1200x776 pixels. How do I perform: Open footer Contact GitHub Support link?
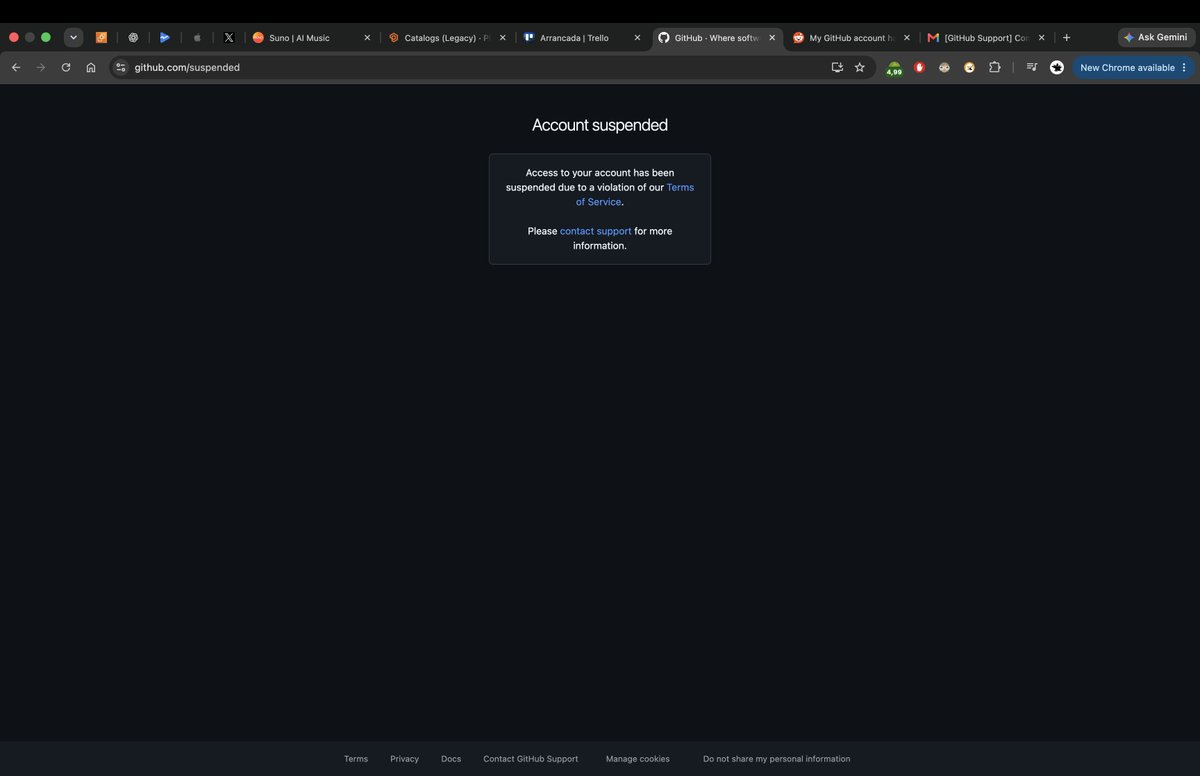[531, 759]
